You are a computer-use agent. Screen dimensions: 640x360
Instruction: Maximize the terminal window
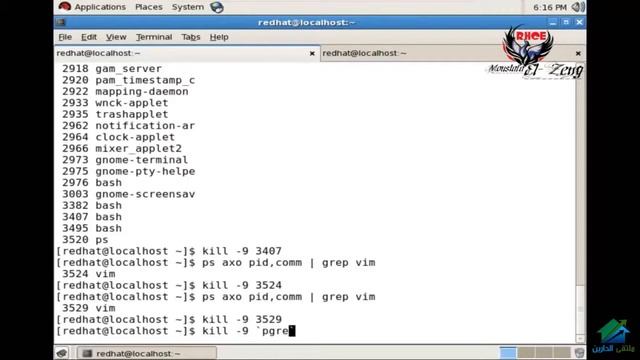click(x=566, y=22)
